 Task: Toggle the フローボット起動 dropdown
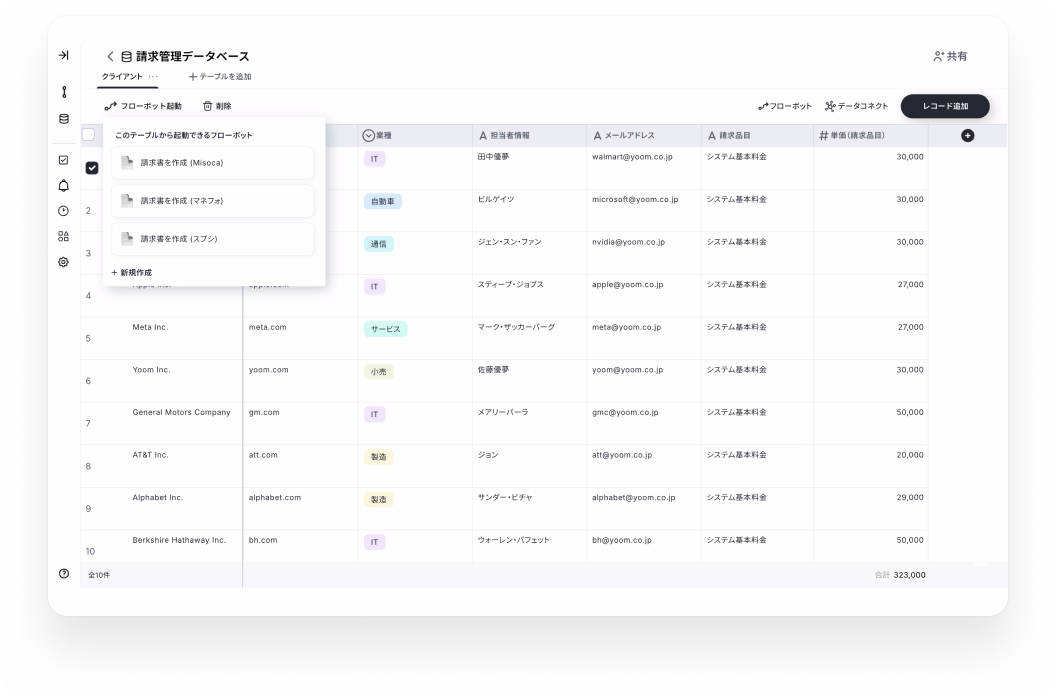(143, 106)
